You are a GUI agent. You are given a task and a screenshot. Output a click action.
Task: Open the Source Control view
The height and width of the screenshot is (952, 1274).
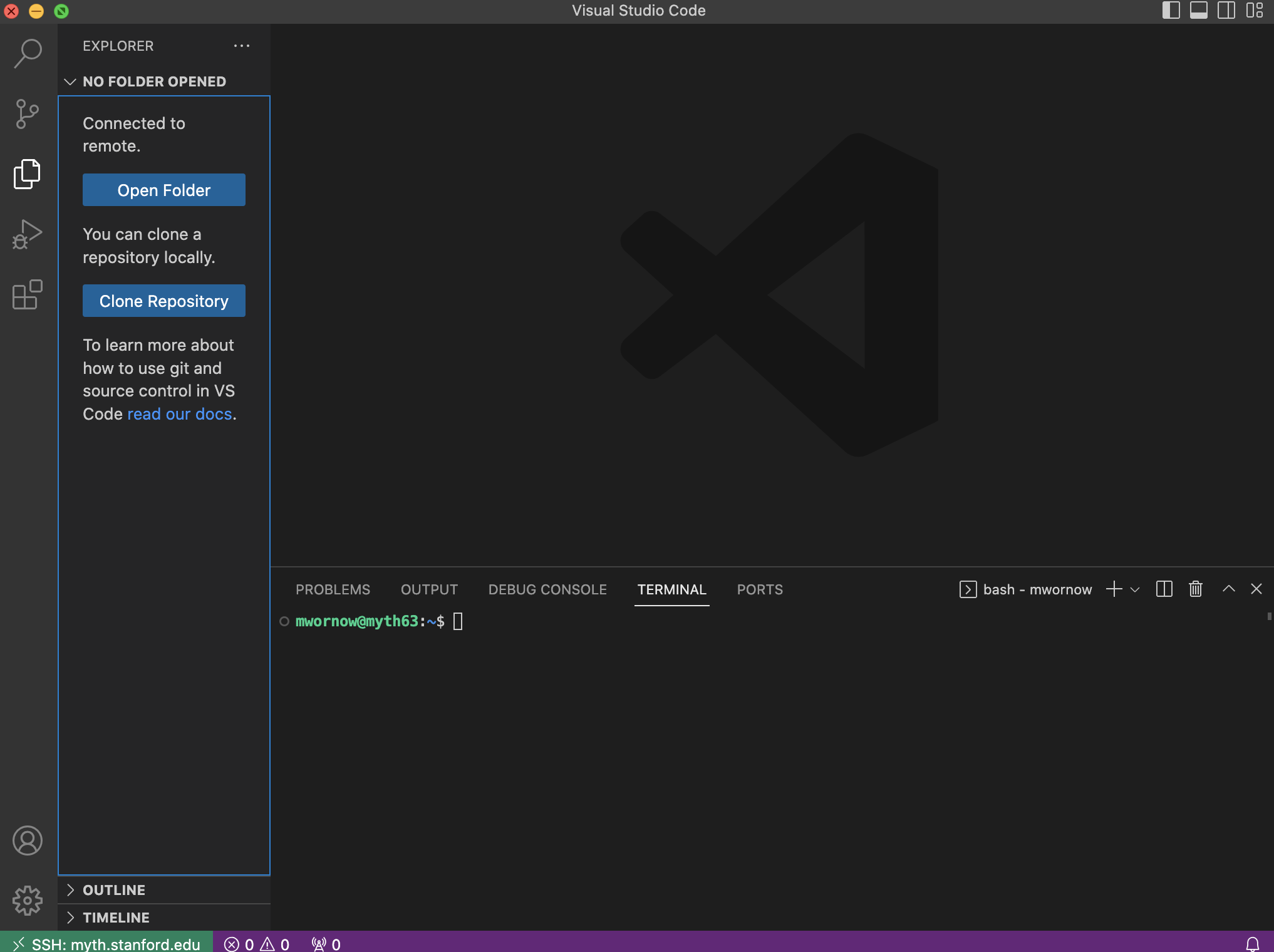click(x=28, y=114)
